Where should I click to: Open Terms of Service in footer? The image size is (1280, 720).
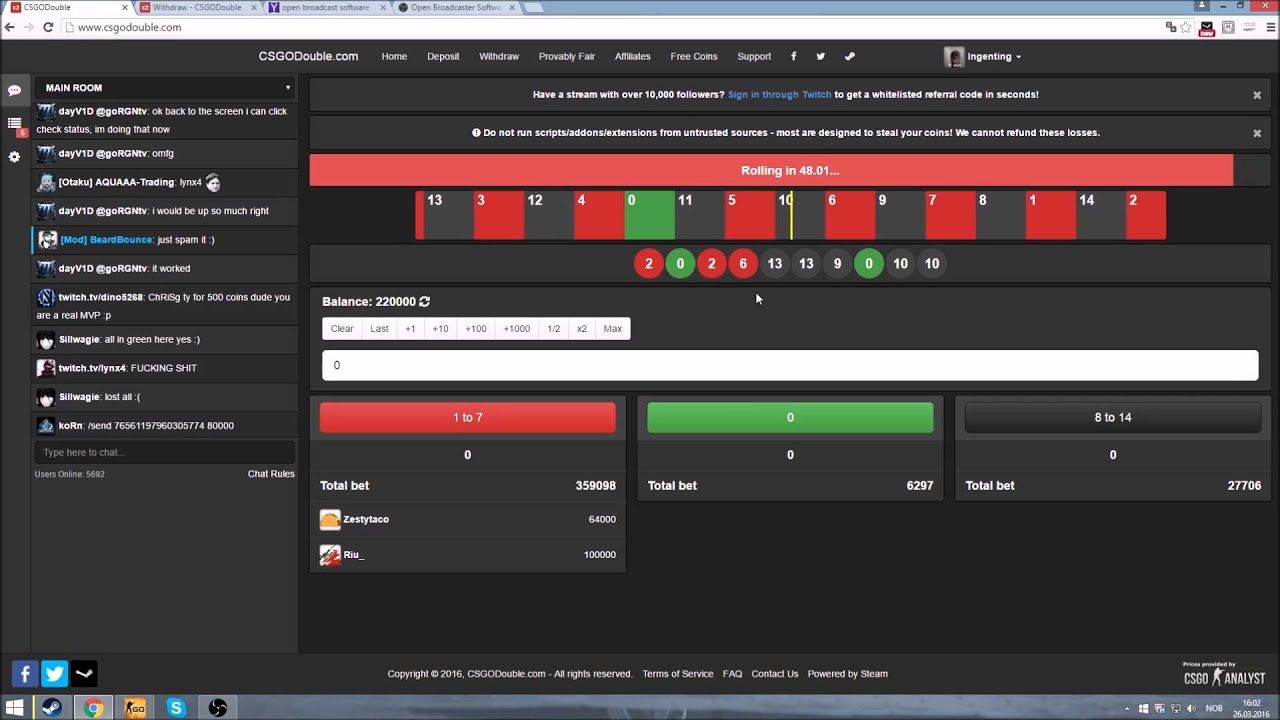[x=678, y=674]
